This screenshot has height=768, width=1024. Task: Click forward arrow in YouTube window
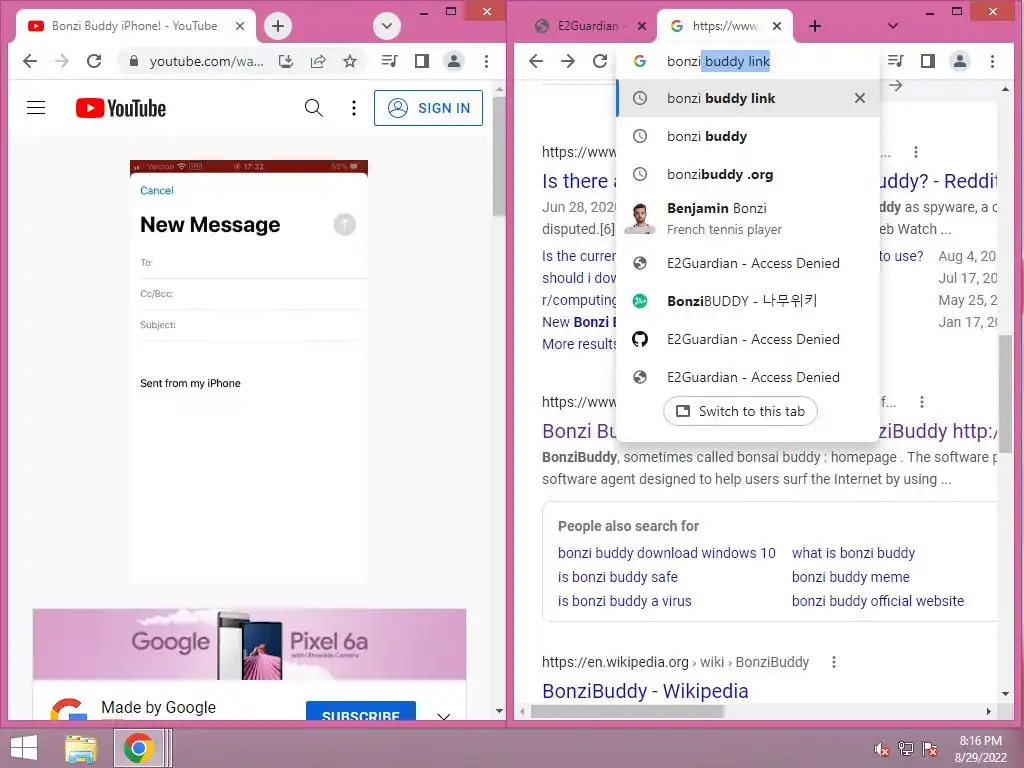coord(62,61)
